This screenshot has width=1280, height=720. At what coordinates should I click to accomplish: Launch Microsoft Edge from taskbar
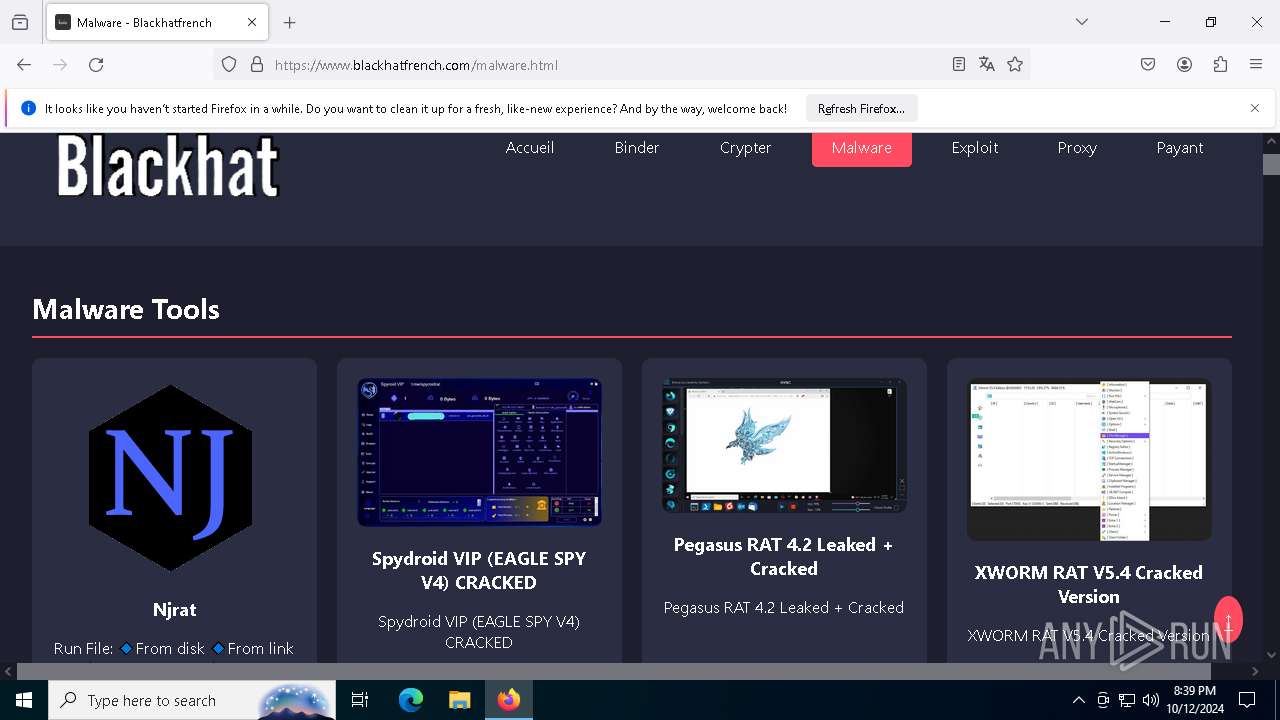click(411, 700)
